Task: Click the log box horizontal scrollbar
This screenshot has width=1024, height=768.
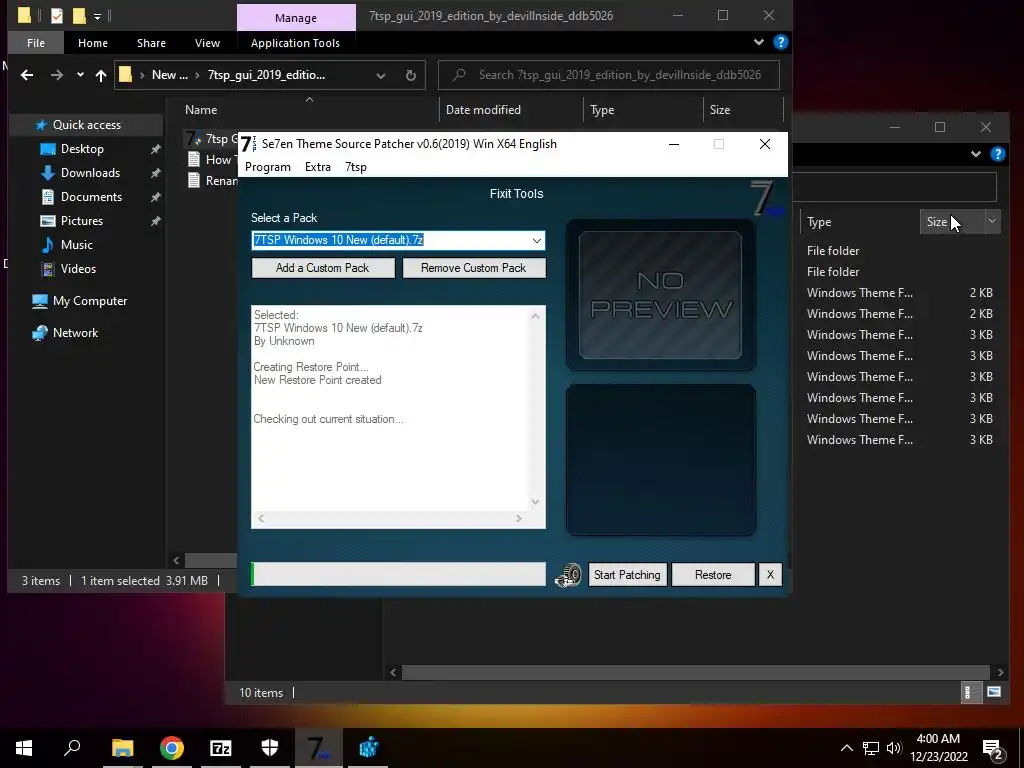Action: pos(390,518)
